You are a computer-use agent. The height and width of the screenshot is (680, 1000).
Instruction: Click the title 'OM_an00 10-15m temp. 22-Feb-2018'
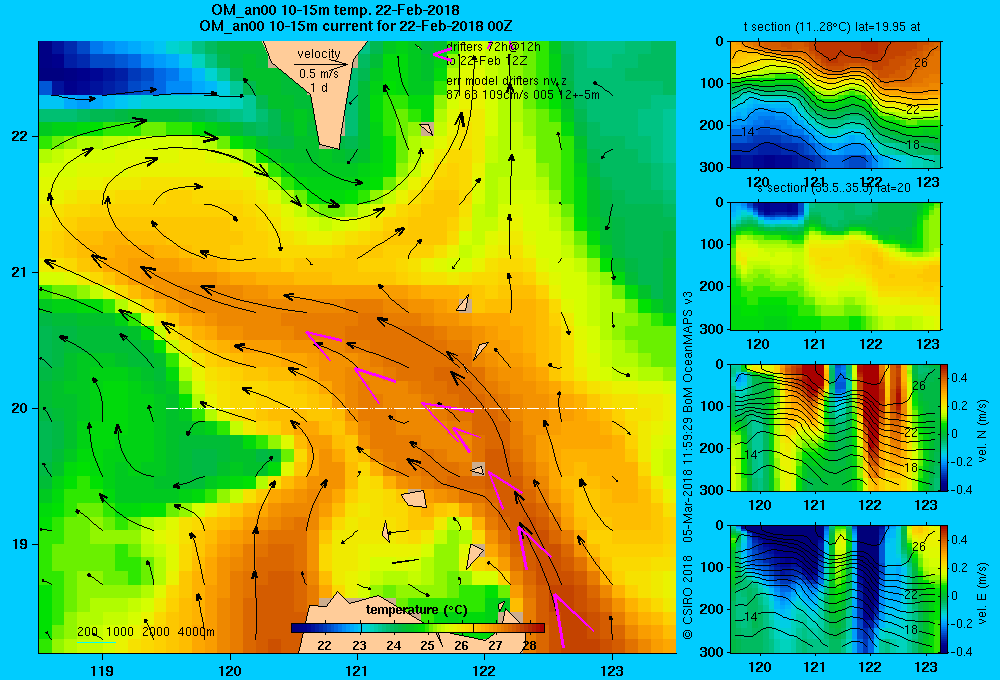coord(335,10)
